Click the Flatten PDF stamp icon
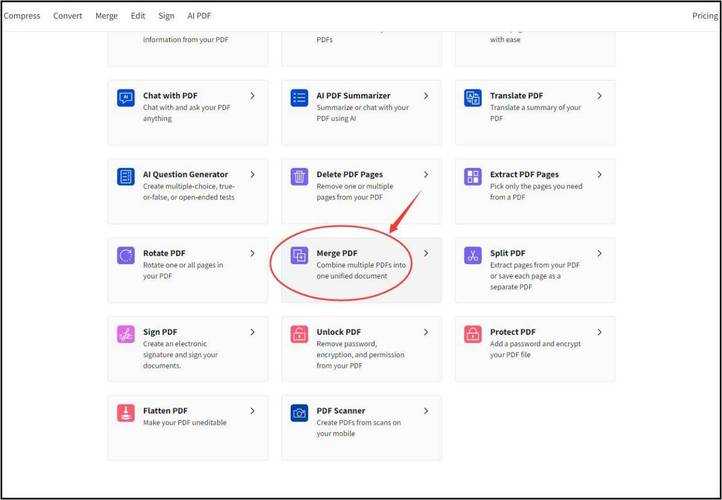722x500 pixels. tap(126, 413)
